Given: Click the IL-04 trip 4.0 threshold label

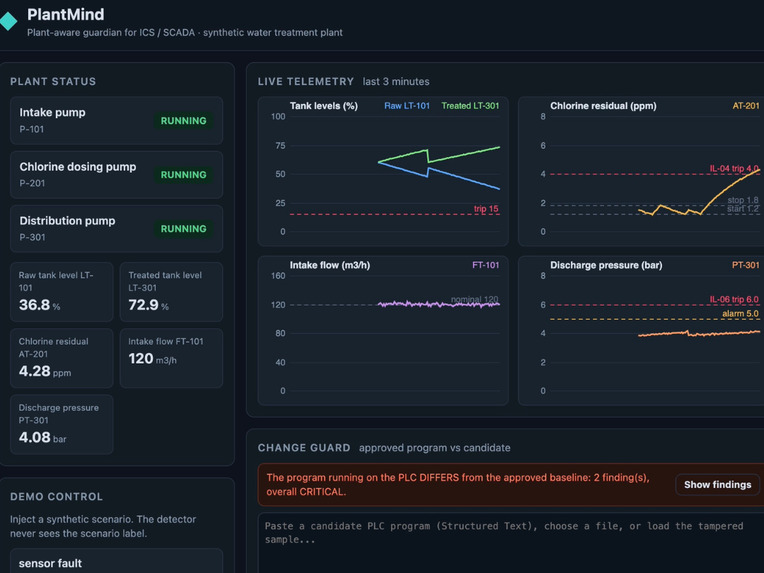Looking at the screenshot, I should 734,169.
